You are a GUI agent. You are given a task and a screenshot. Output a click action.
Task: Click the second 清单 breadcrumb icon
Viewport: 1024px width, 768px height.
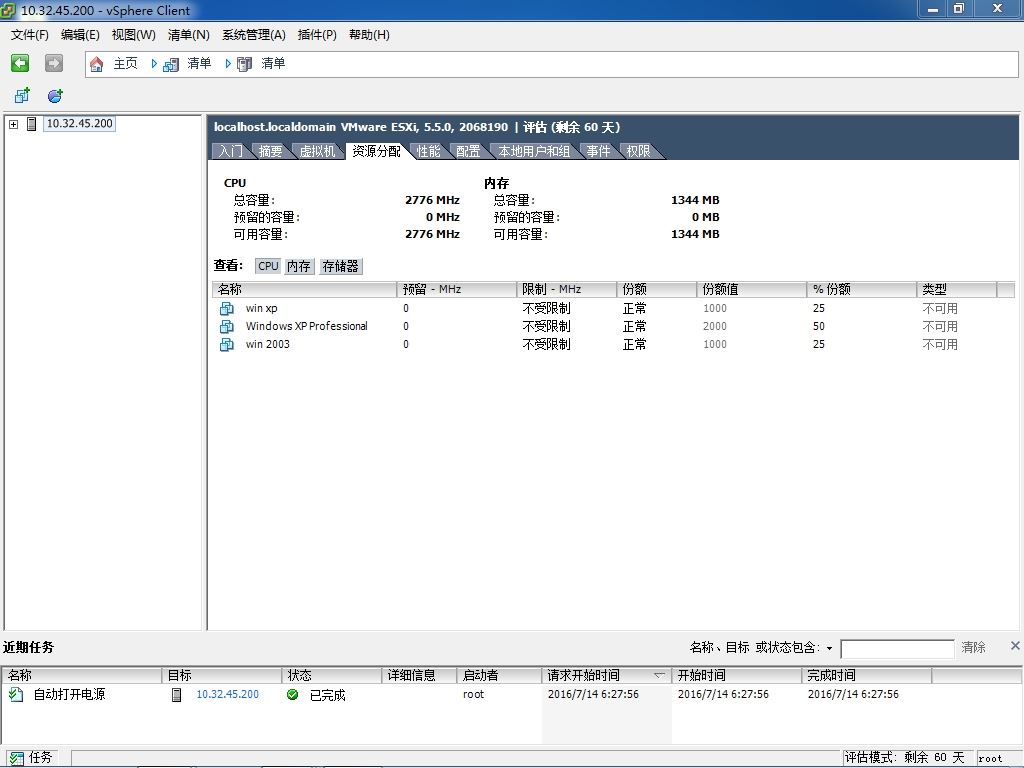point(244,64)
